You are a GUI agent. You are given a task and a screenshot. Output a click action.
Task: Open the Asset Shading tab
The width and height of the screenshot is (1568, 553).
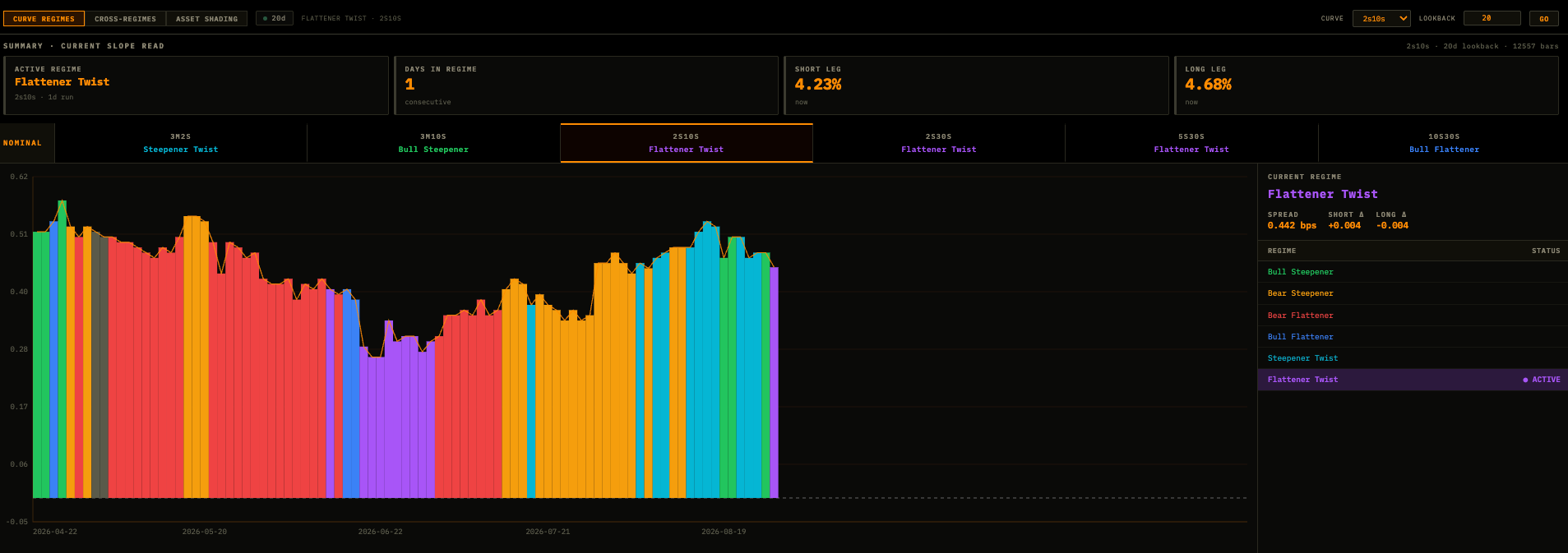click(206, 18)
